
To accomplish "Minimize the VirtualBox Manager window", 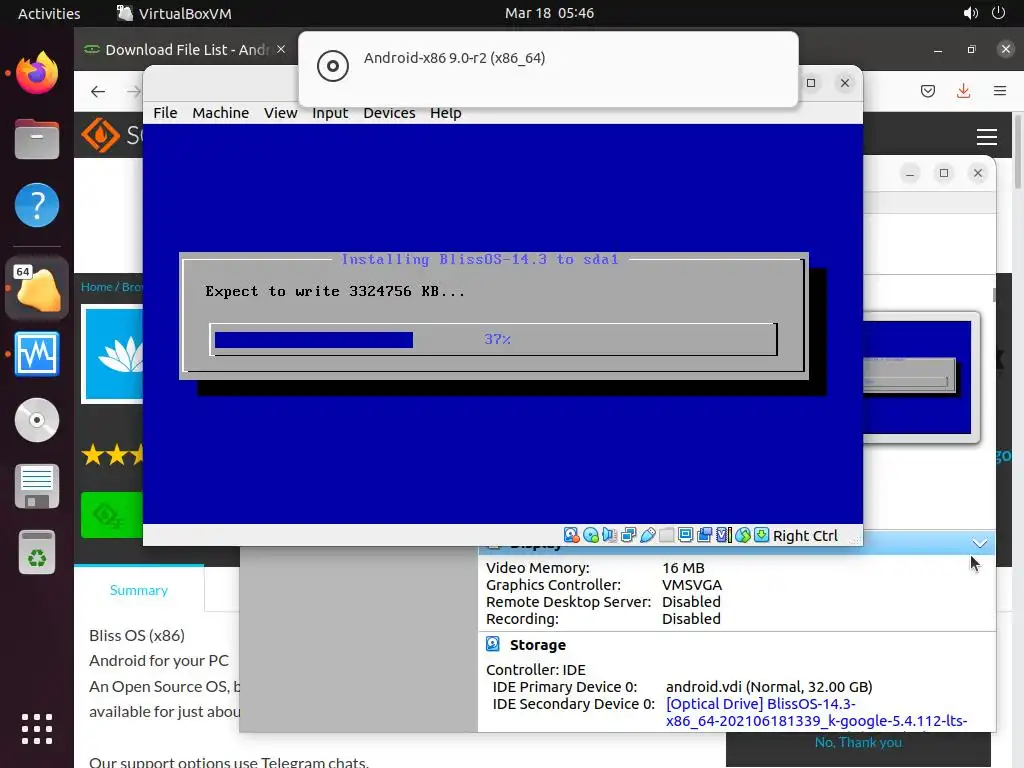I will (x=910, y=174).
